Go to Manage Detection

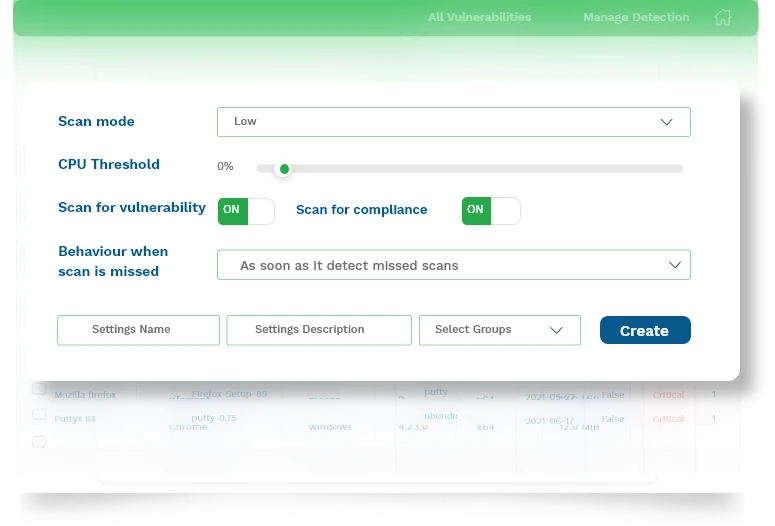[636, 17]
